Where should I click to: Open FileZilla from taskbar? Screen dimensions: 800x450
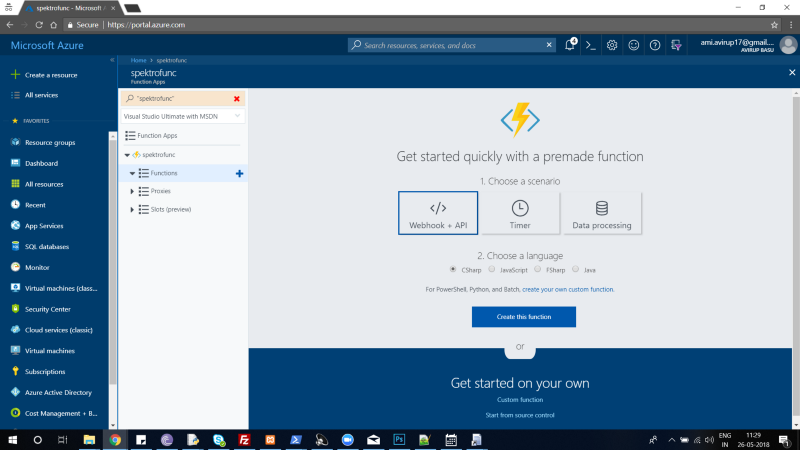[244, 440]
